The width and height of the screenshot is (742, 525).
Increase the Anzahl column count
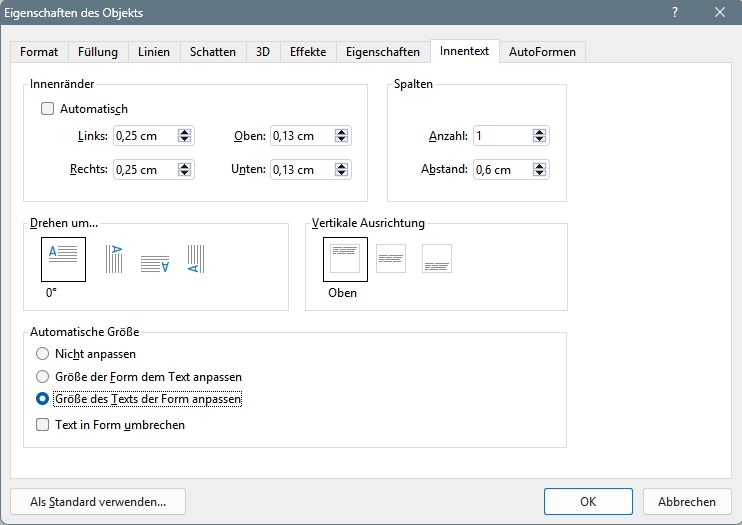539,132
